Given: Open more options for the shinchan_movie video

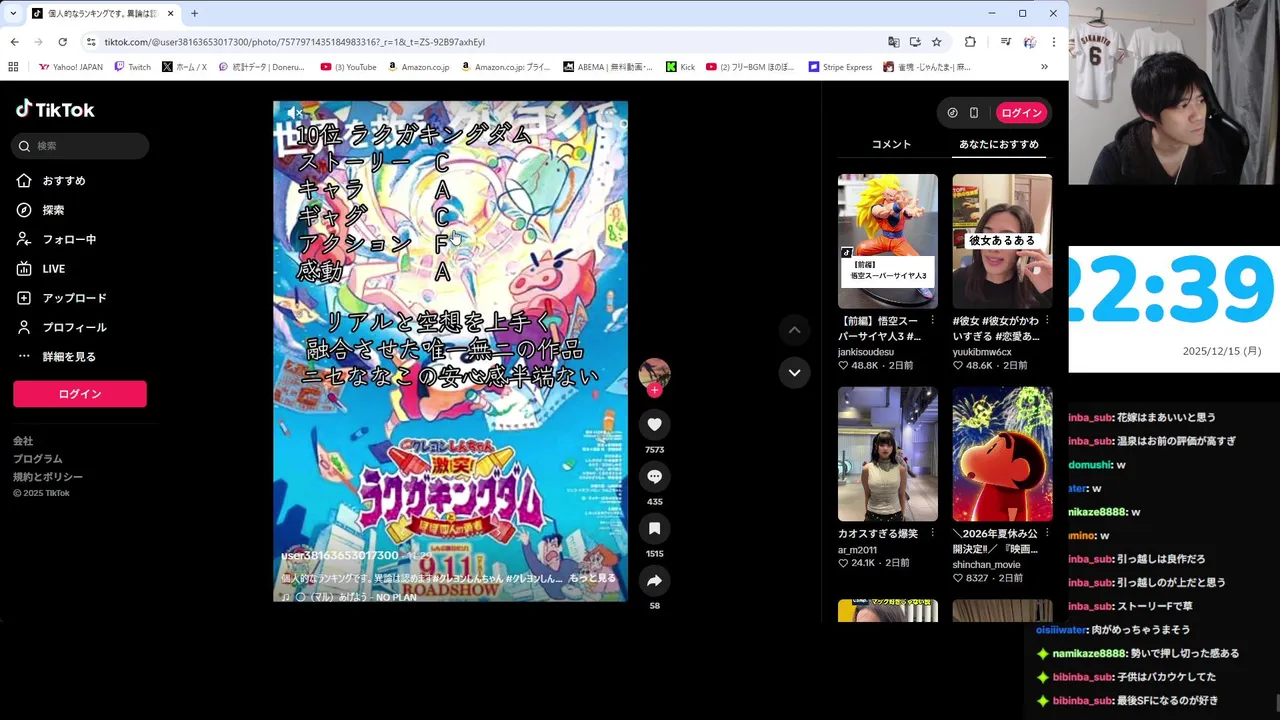Looking at the screenshot, I should click(x=1046, y=534).
